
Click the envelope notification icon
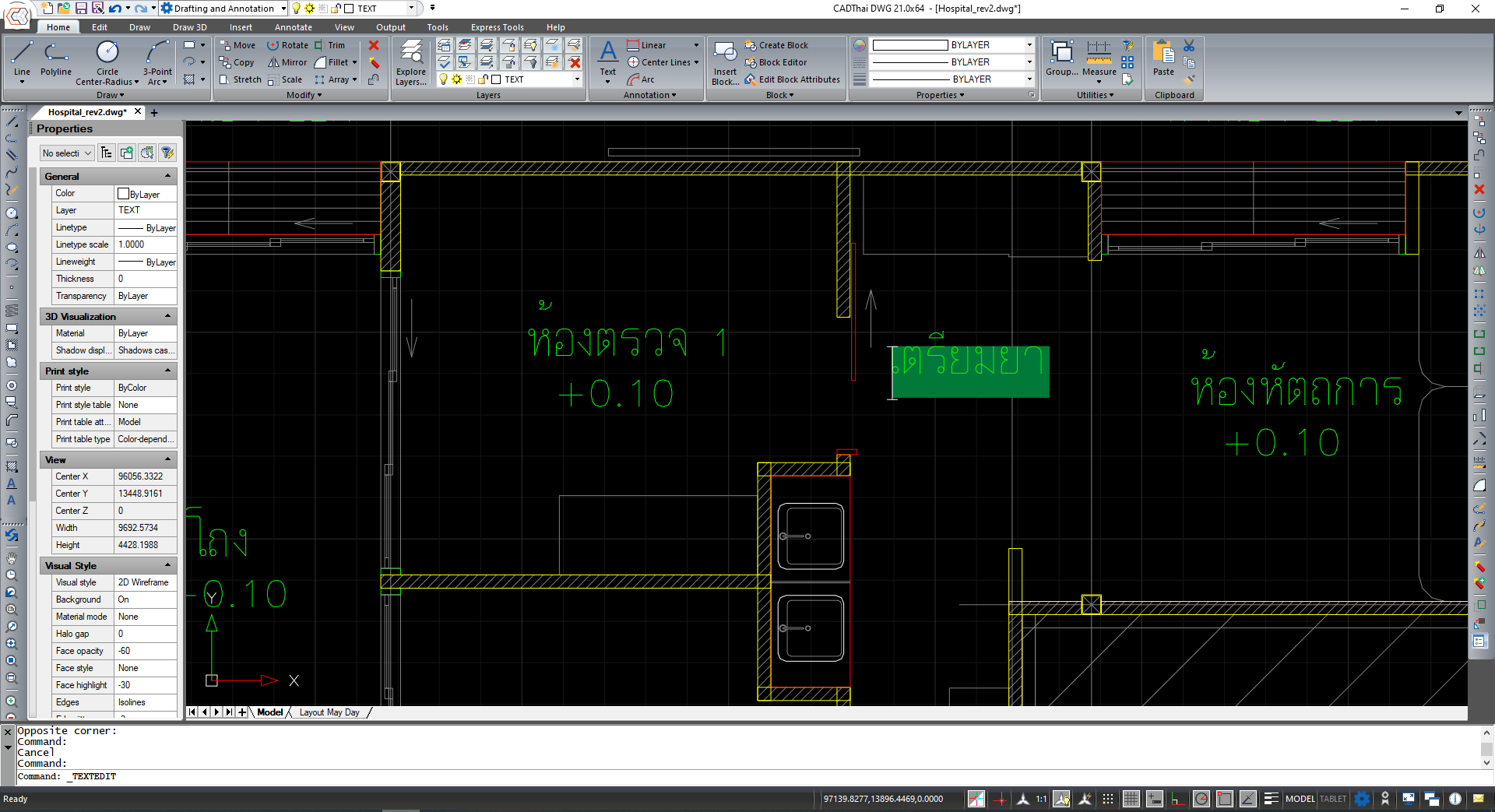1479,799
